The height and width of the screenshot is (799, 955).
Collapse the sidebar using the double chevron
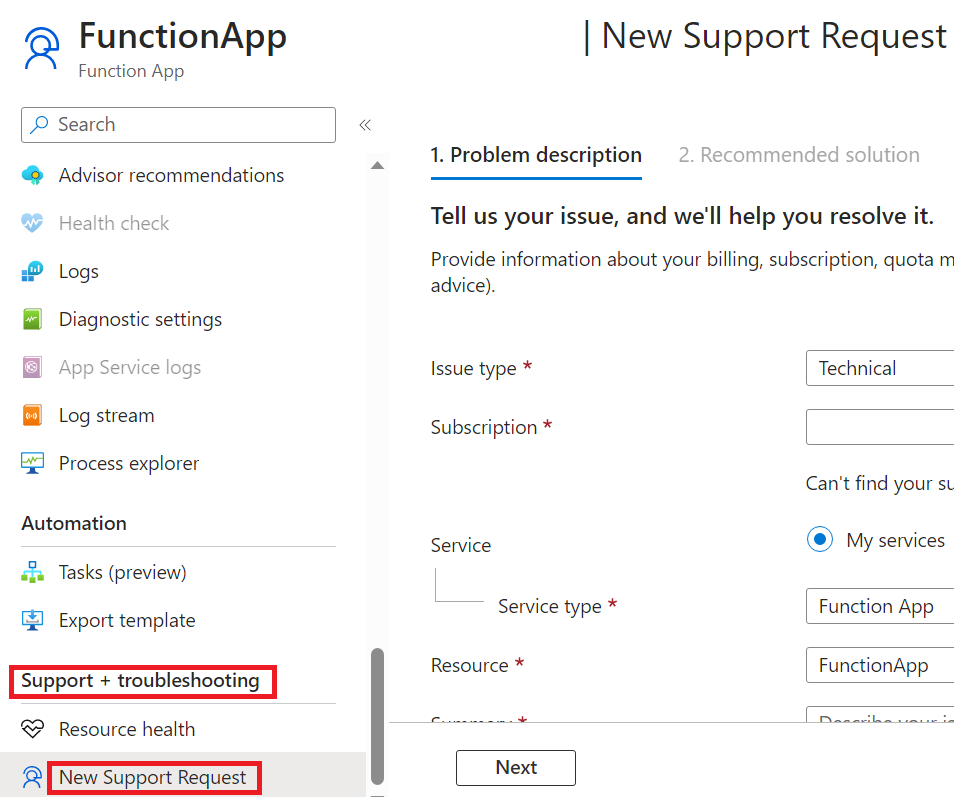pyautogui.click(x=365, y=124)
